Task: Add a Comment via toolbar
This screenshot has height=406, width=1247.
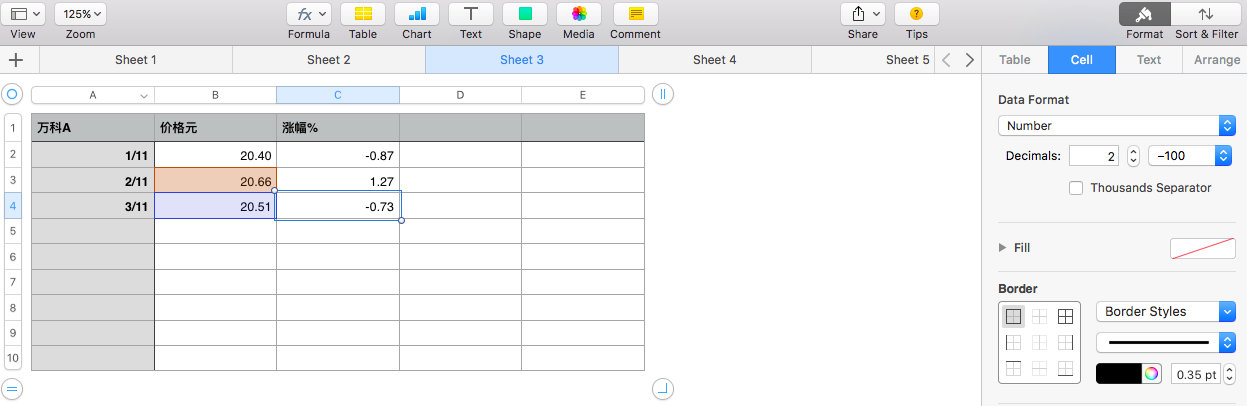Action: click(635, 14)
